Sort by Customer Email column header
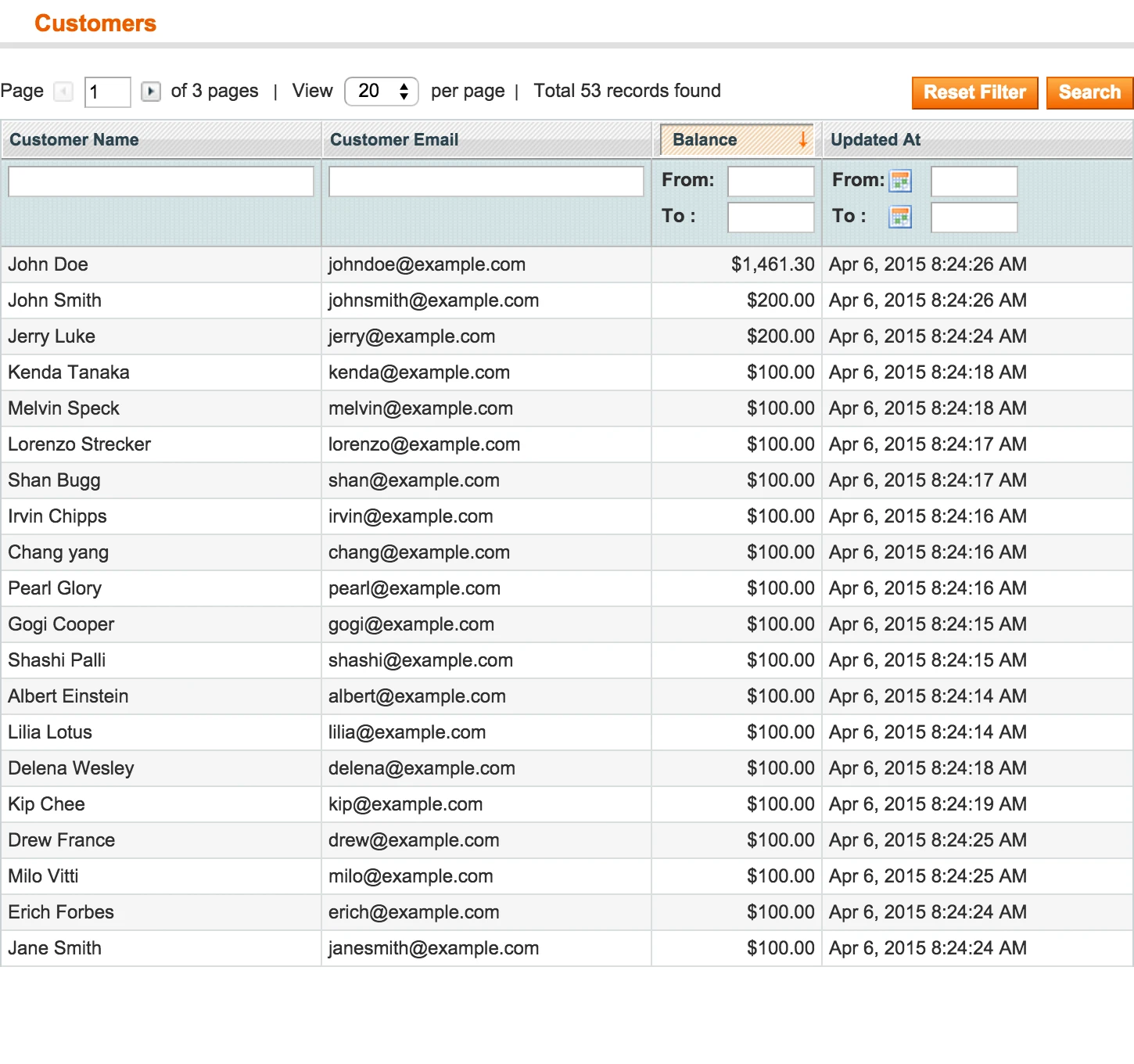 click(x=394, y=140)
